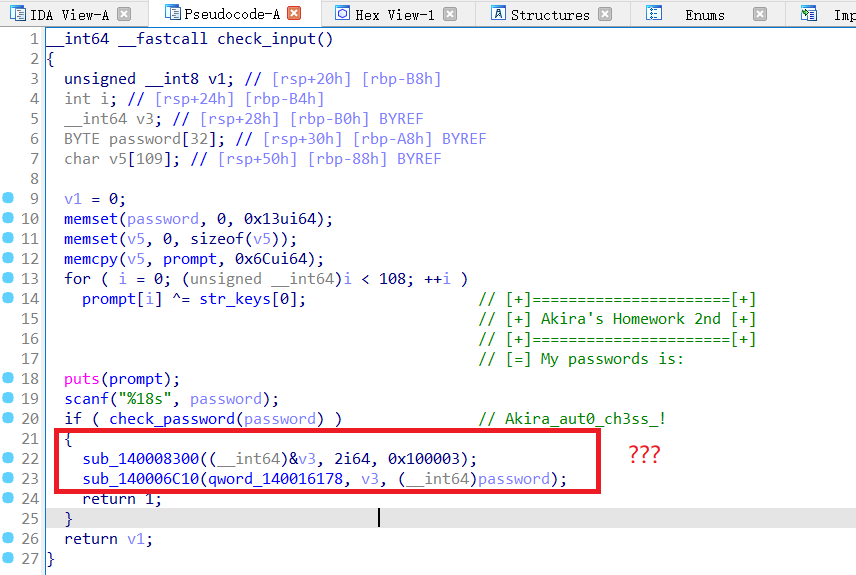Viewport: 856px width, 575px height.
Task: Click the Hex View-1 tab icon
Action: point(342,13)
